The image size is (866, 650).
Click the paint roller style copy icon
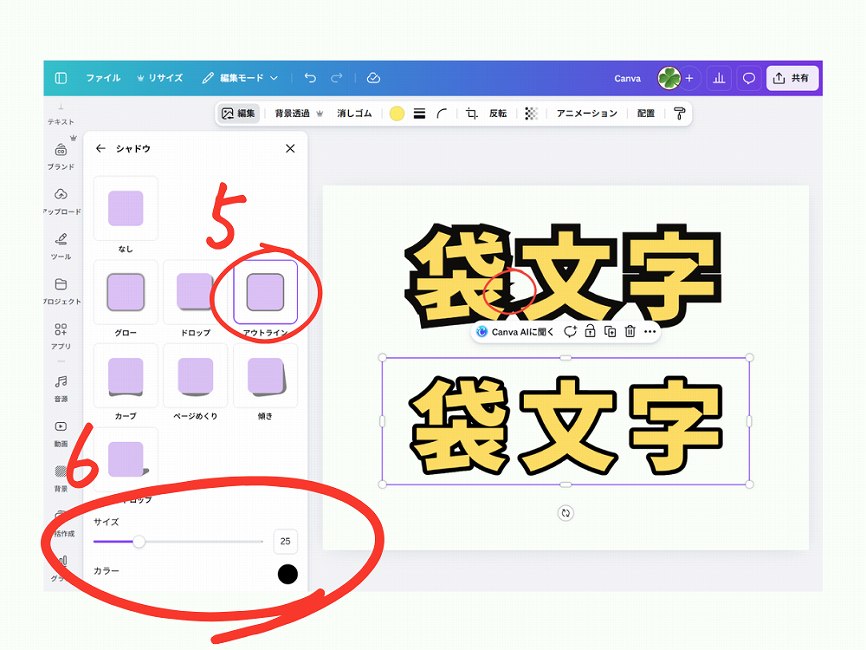tap(680, 114)
